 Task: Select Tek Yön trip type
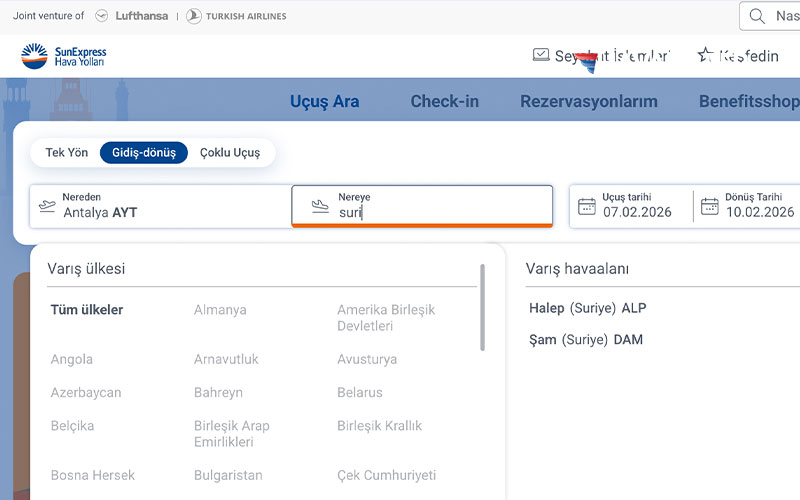(x=66, y=153)
